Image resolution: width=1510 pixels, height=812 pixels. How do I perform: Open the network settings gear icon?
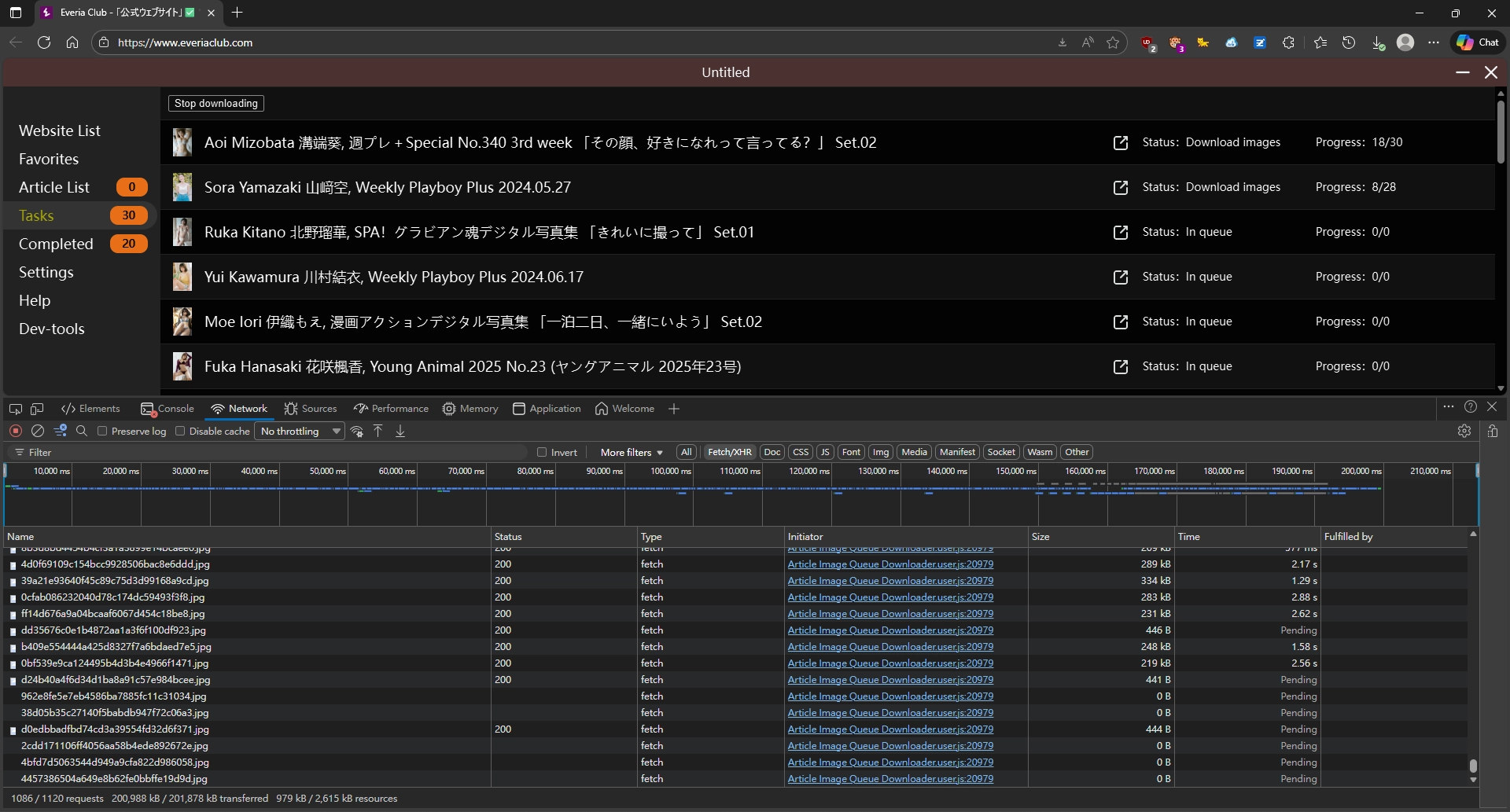tap(1464, 431)
